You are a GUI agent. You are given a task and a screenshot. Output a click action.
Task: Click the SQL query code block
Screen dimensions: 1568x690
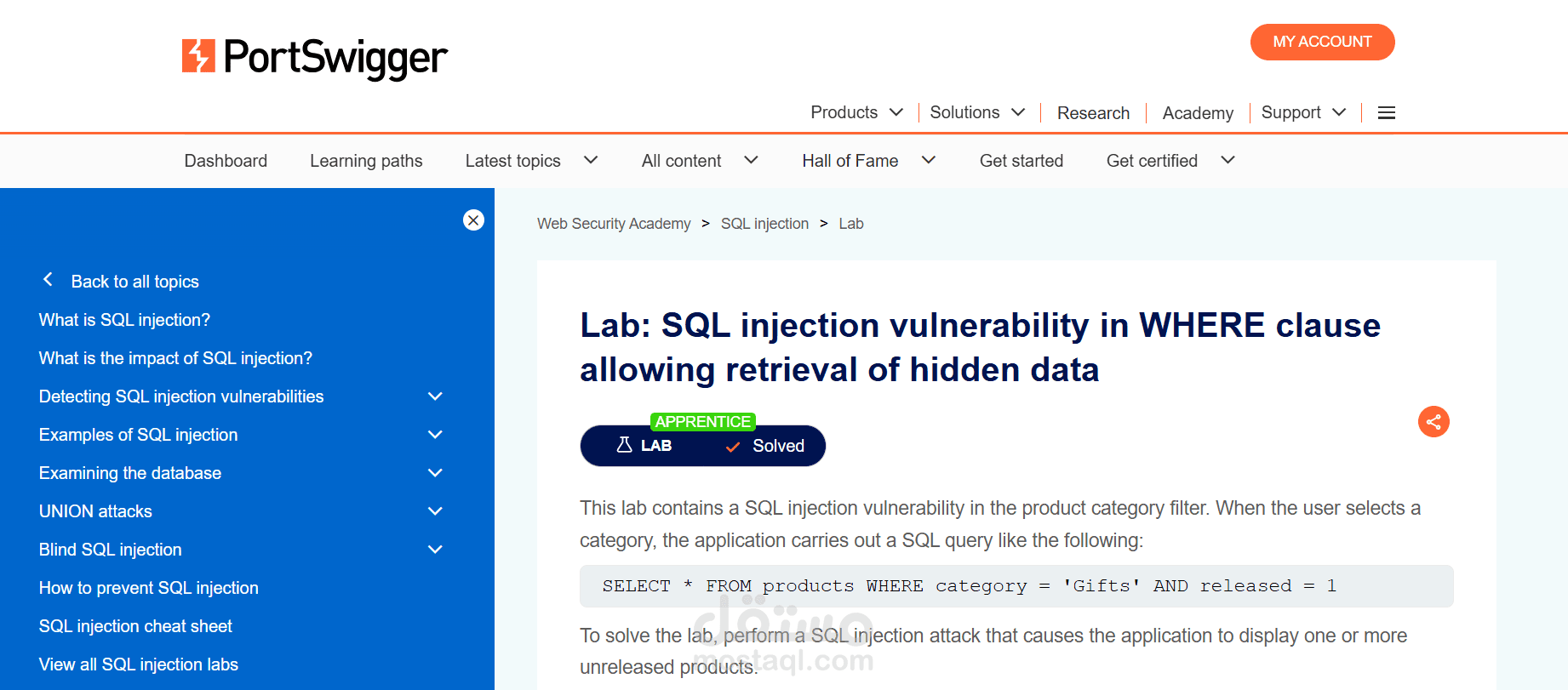coord(1016,586)
